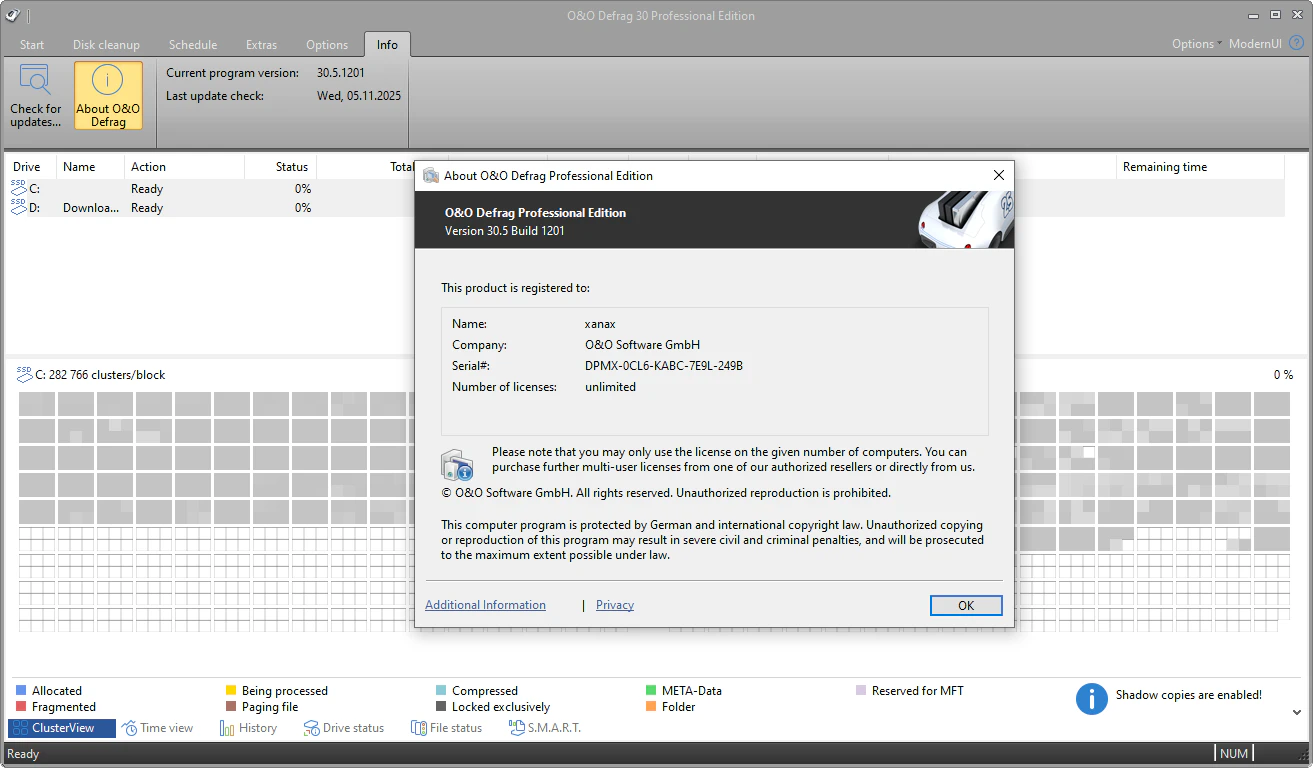Click the ModernUI button
1313x768 pixels.
(1255, 44)
